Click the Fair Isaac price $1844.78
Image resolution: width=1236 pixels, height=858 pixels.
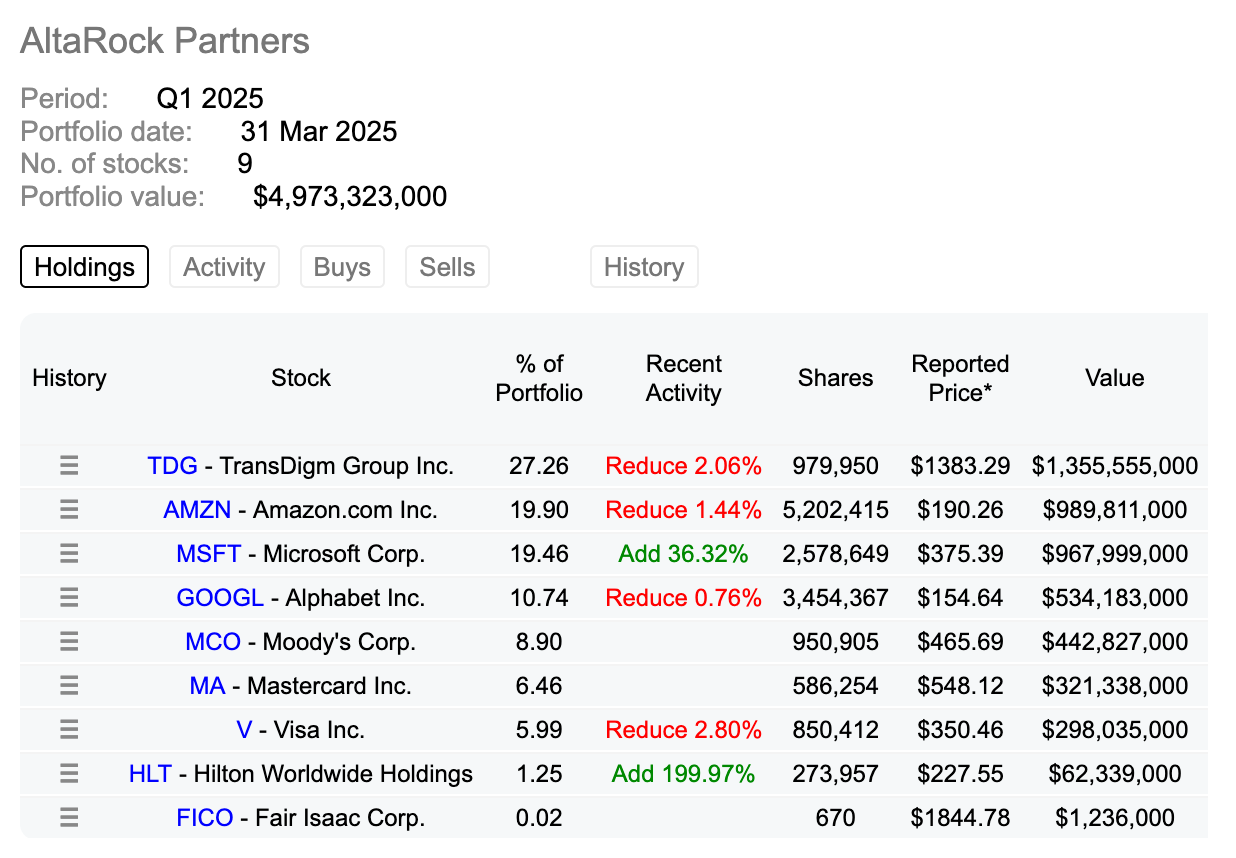(960, 818)
